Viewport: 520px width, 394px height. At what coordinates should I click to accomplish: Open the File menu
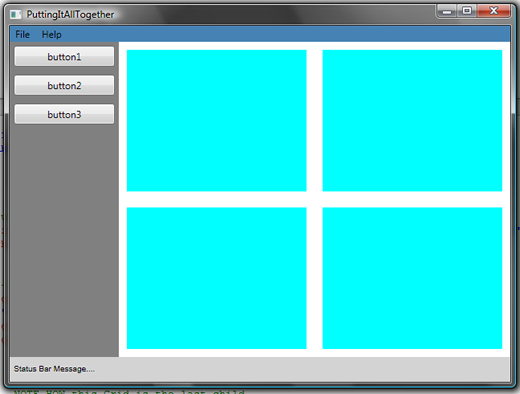[22, 34]
